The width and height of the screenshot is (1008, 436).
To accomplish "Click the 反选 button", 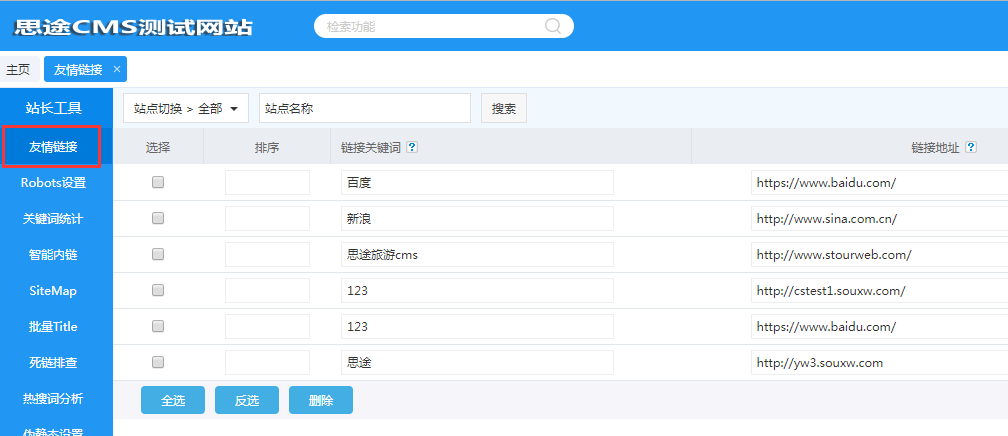I will point(247,400).
